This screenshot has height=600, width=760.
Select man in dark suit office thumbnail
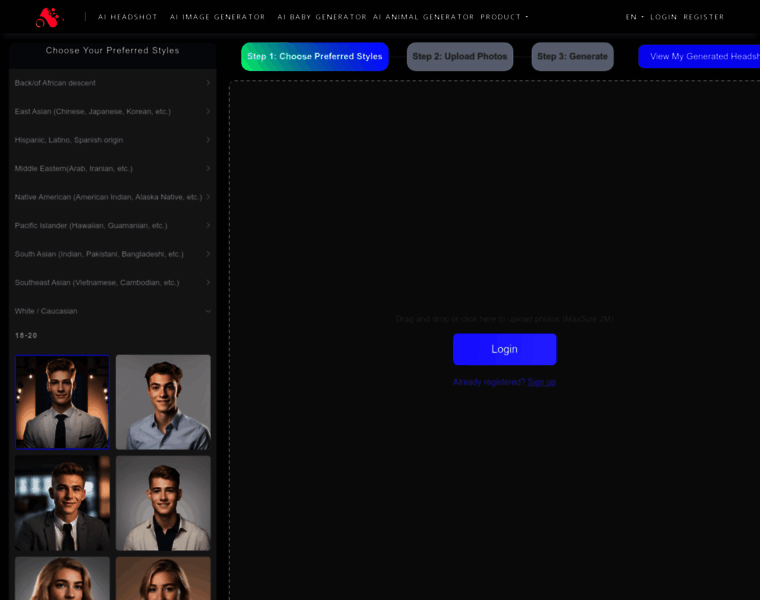[62, 503]
